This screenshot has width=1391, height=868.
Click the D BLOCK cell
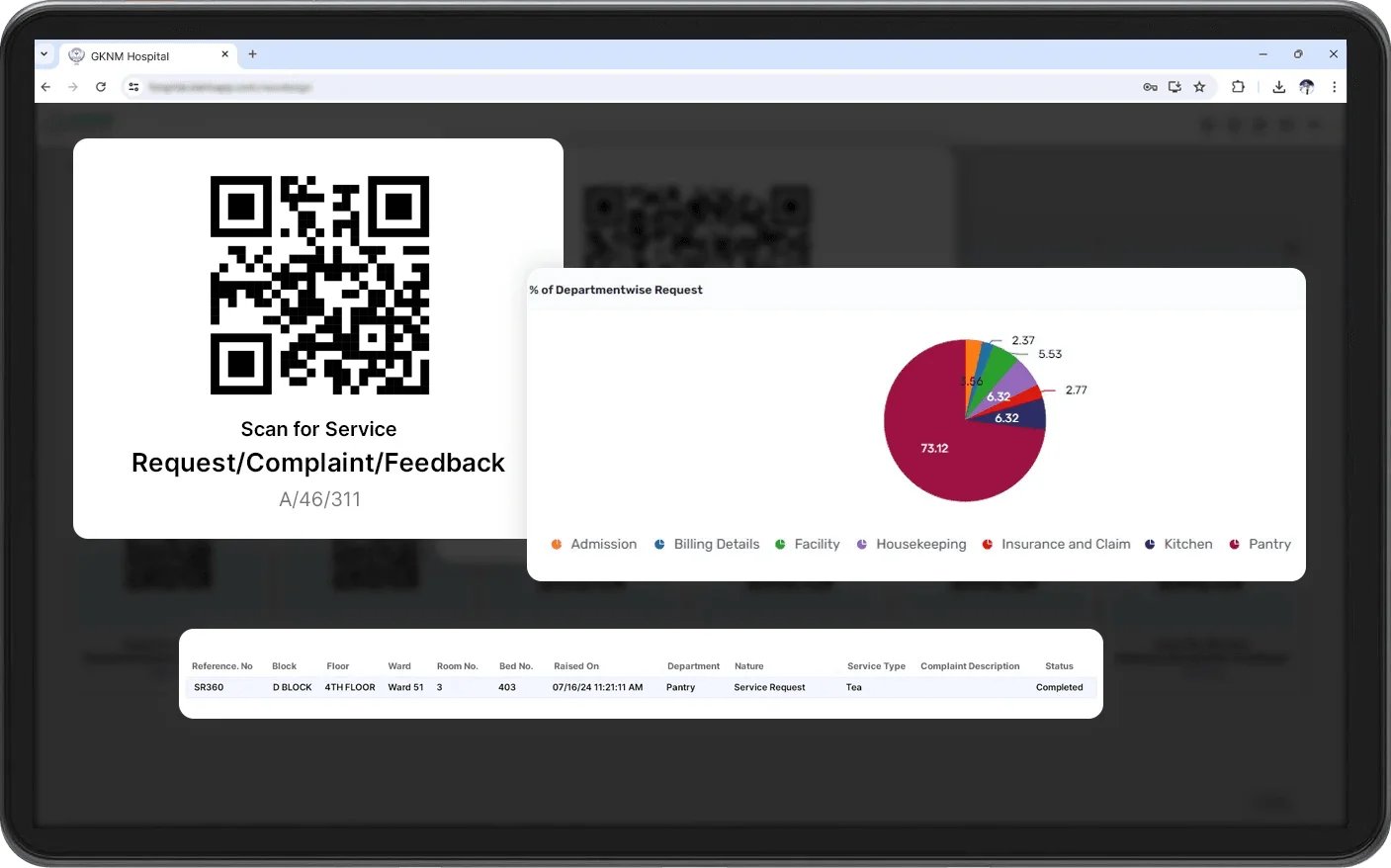pos(293,687)
